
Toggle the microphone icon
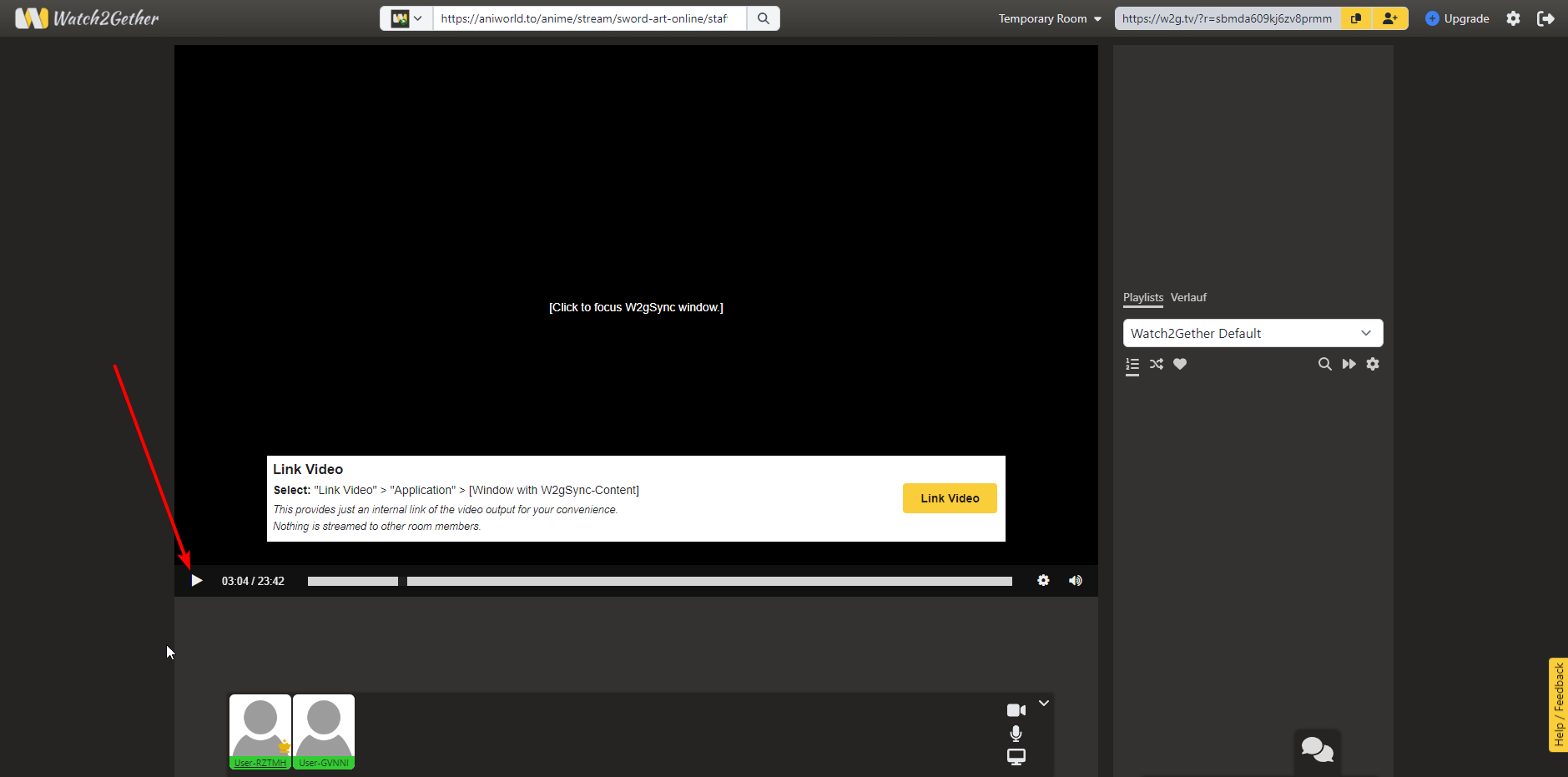pyautogui.click(x=1016, y=734)
